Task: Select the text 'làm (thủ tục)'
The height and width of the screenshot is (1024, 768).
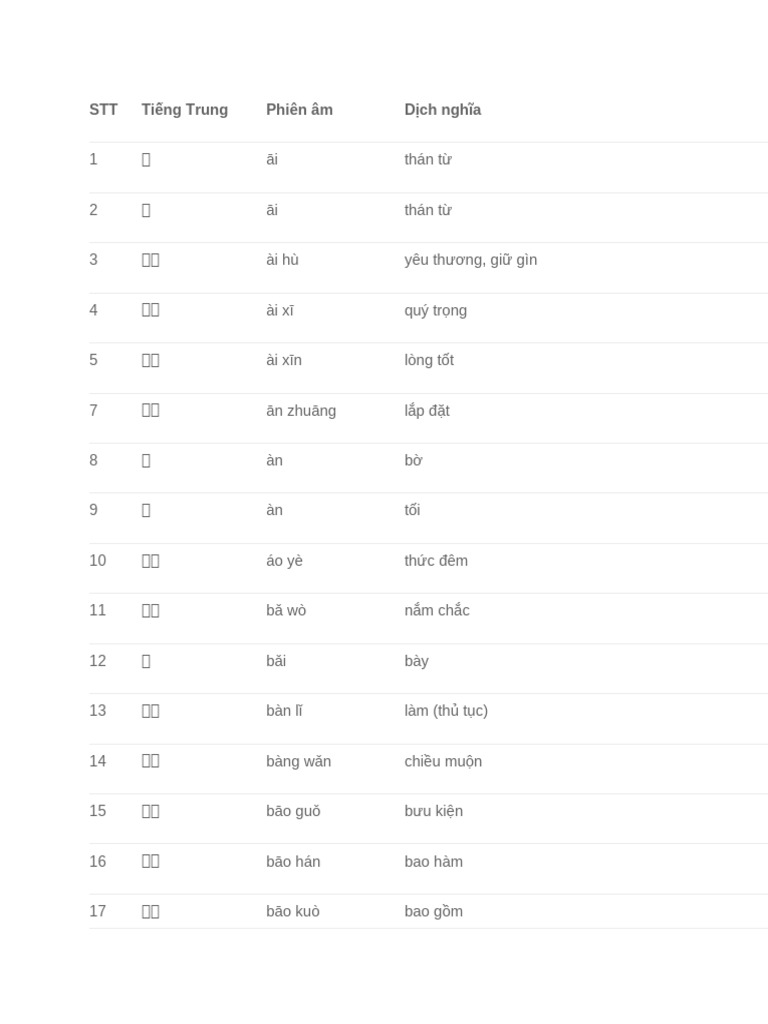Action: coord(446,711)
